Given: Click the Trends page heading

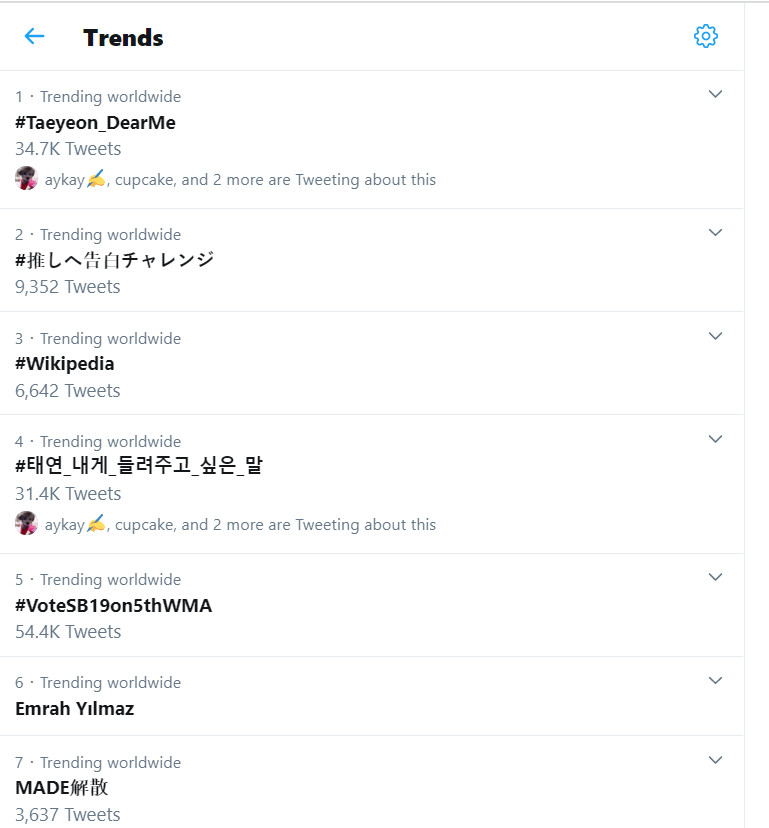Looking at the screenshot, I should point(124,38).
